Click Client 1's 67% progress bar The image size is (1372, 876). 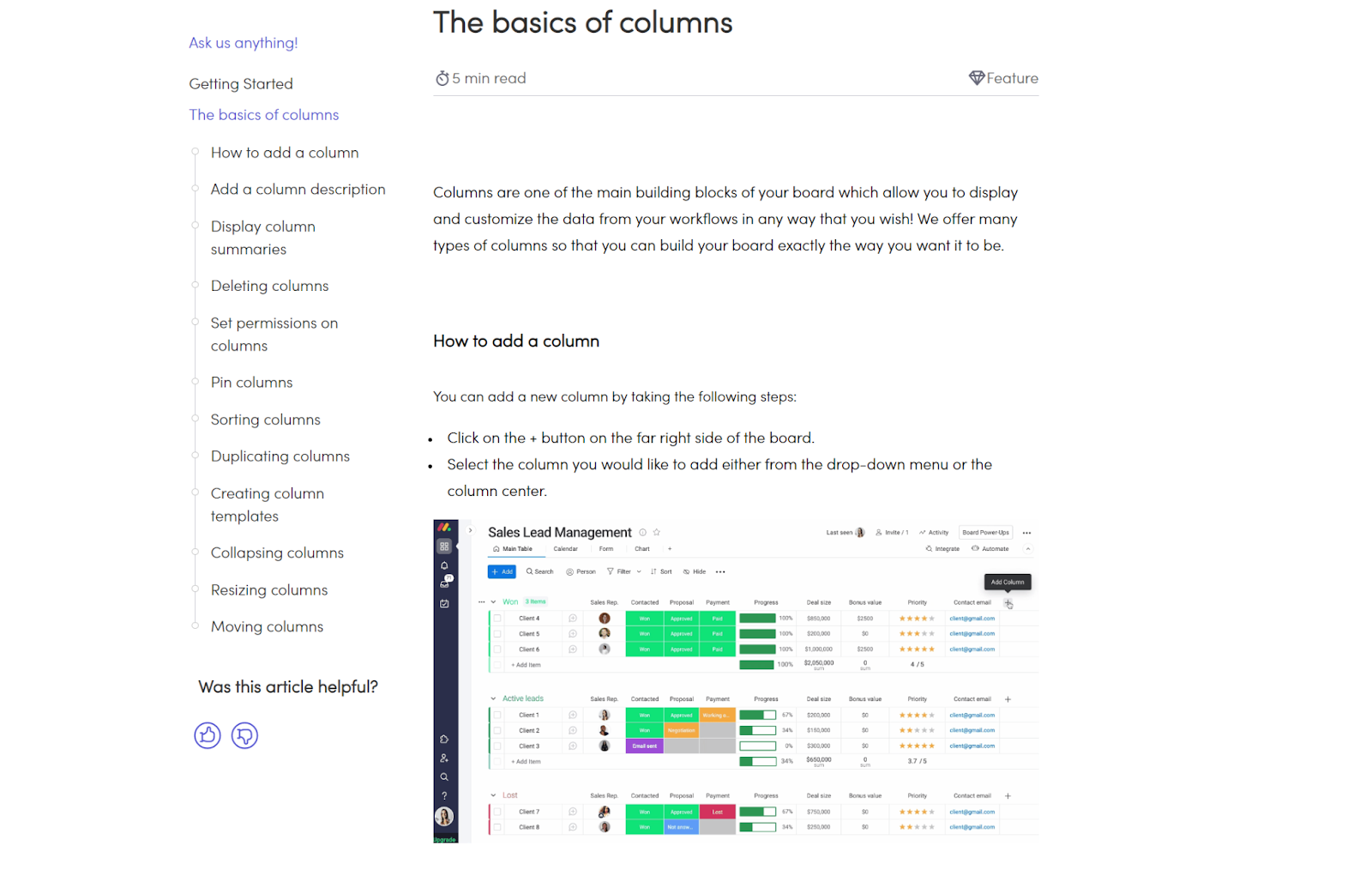click(758, 714)
